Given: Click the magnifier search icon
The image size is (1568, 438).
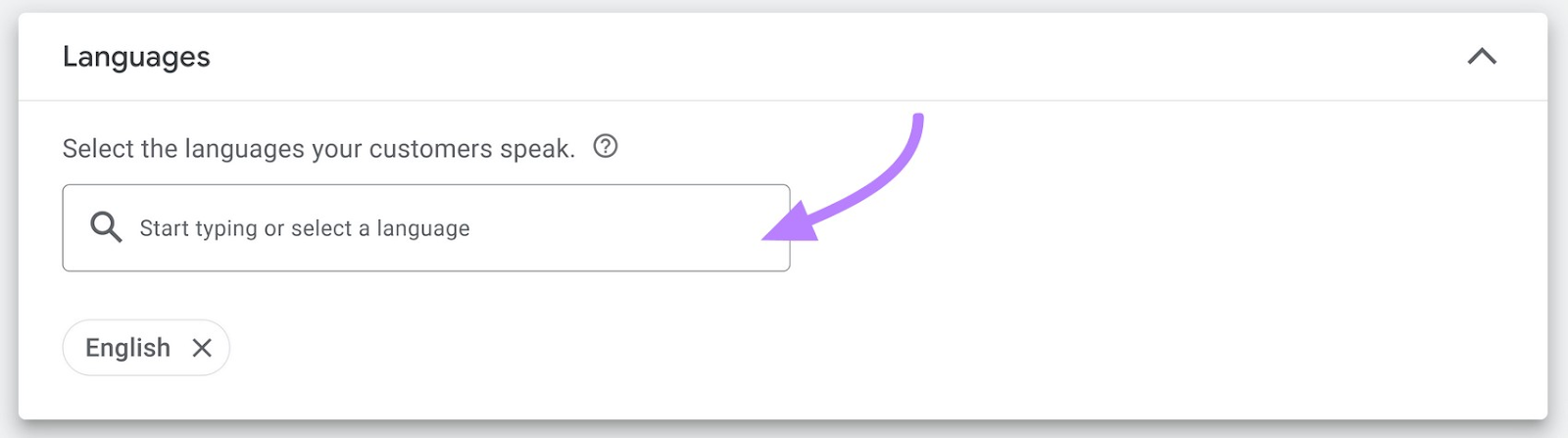Looking at the screenshot, I should click(x=106, y=227).
